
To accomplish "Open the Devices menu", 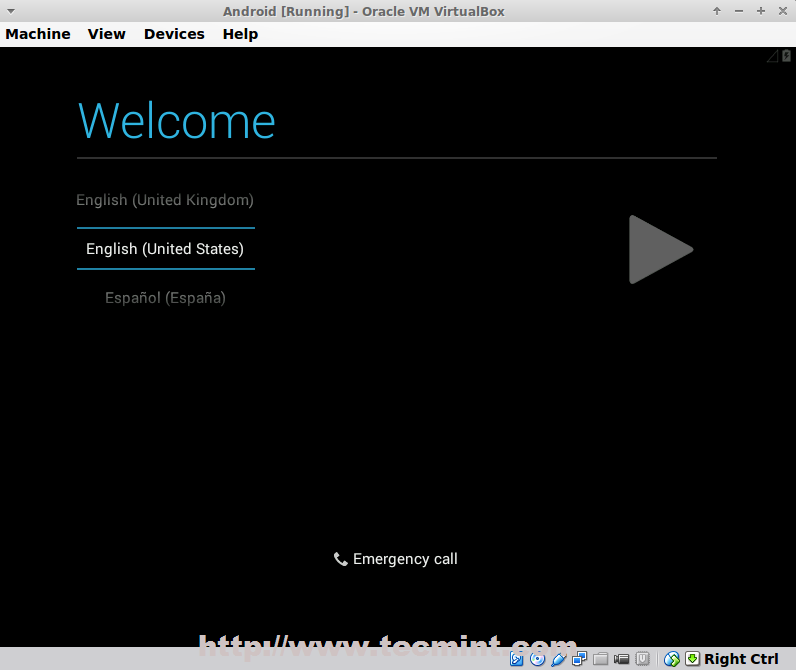I will click(x=174, y=34).
